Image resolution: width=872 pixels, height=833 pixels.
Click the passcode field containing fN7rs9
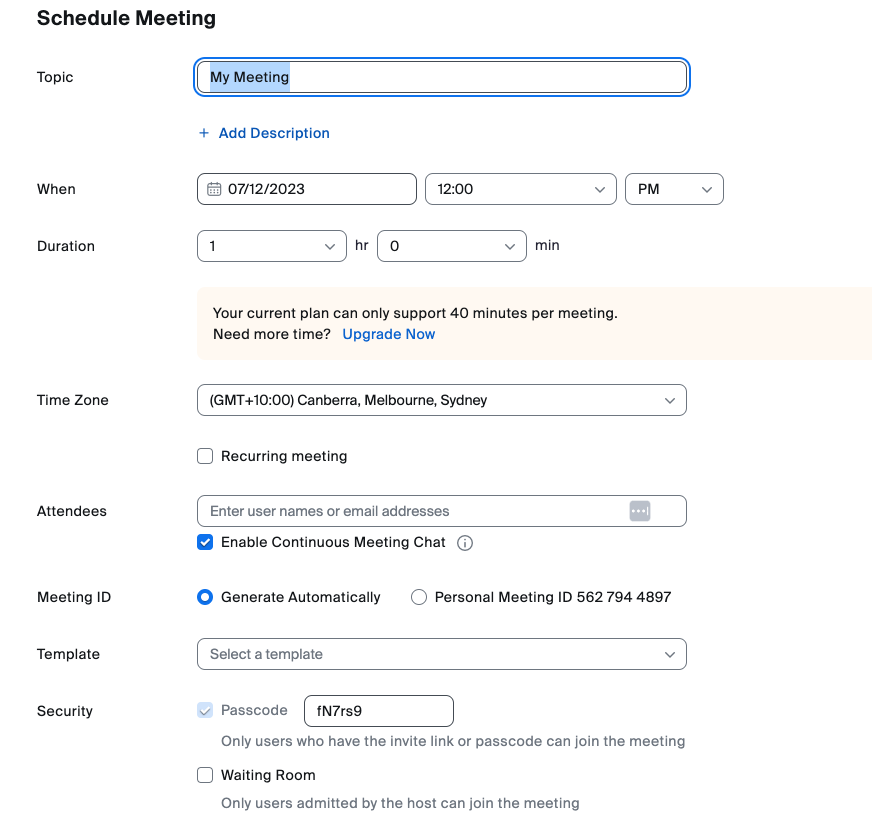click(x=378, y=711)
